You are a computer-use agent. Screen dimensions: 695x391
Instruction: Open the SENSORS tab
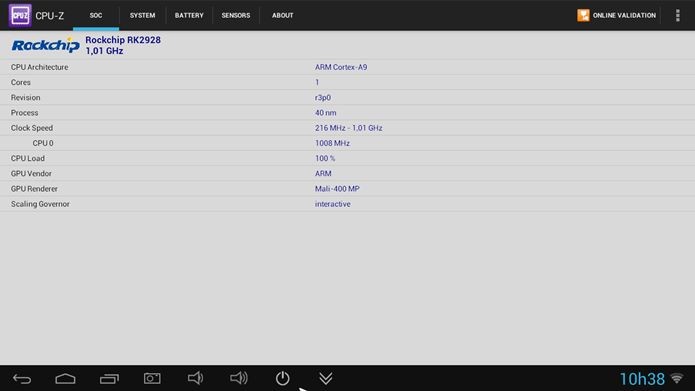click(236, 16)
